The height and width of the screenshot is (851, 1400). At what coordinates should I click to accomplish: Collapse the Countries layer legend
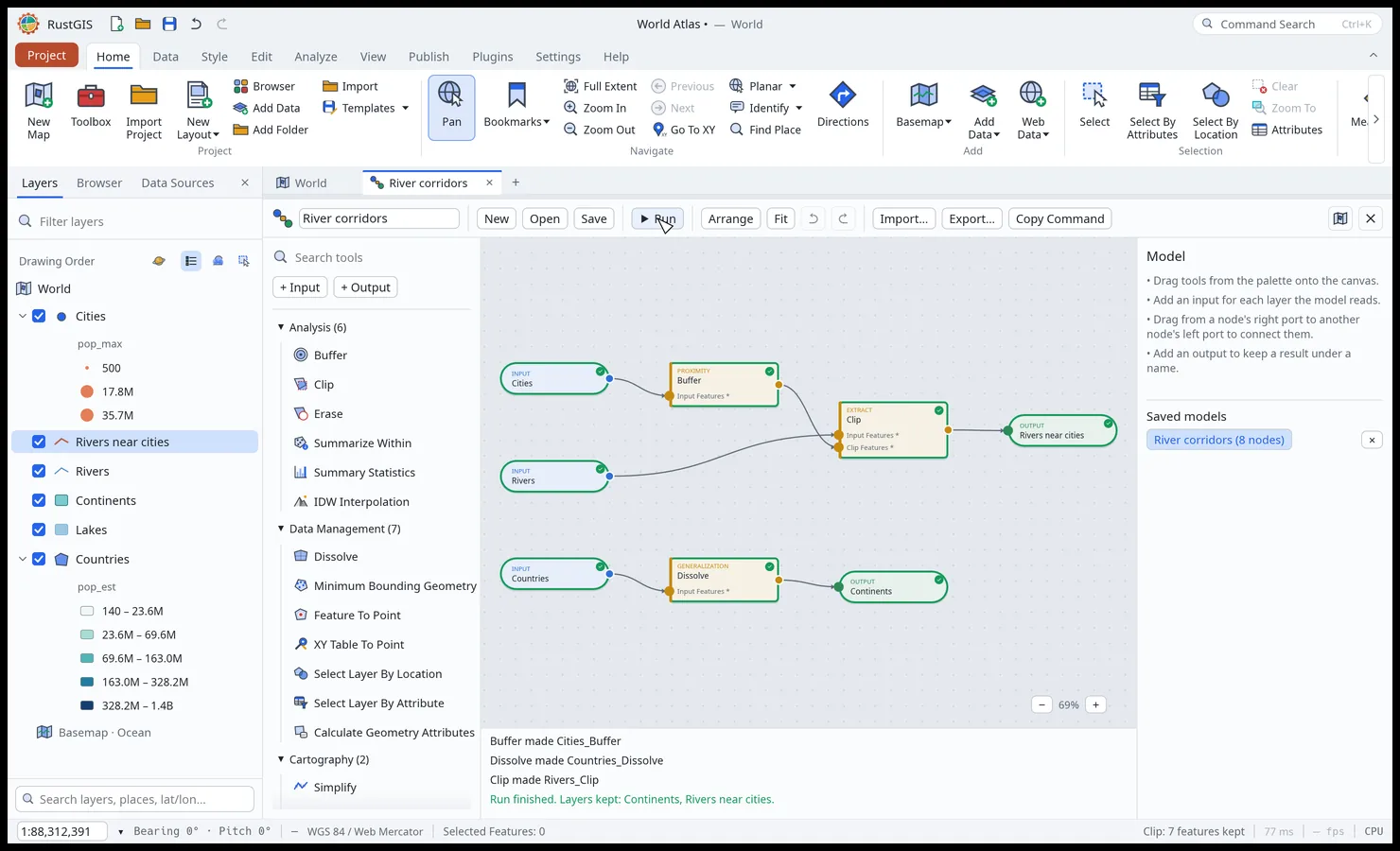point(23,560)
